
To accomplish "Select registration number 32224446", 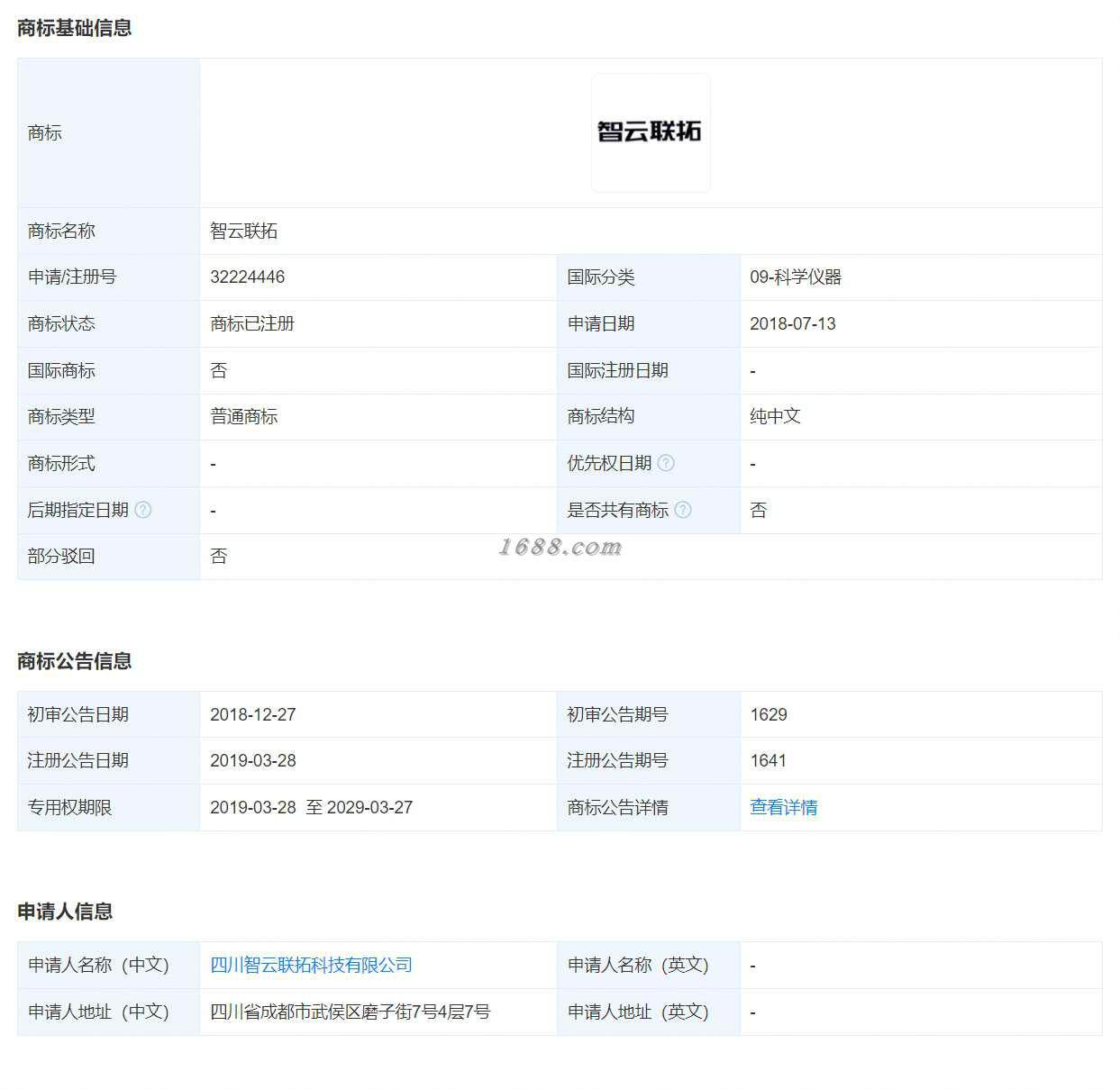I will 248,277.
